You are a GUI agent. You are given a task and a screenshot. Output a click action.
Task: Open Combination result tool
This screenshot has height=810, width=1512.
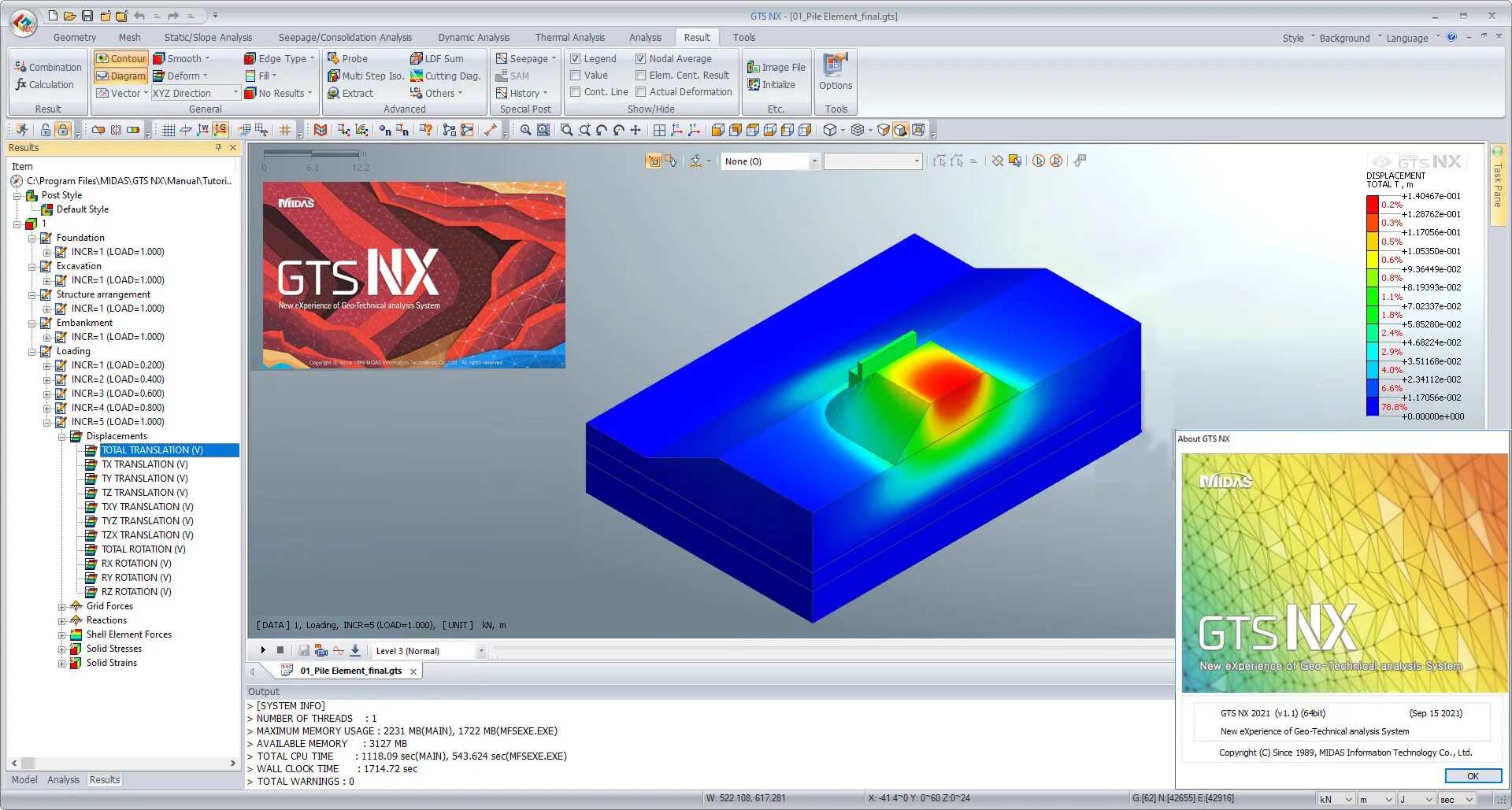[48, 67]
